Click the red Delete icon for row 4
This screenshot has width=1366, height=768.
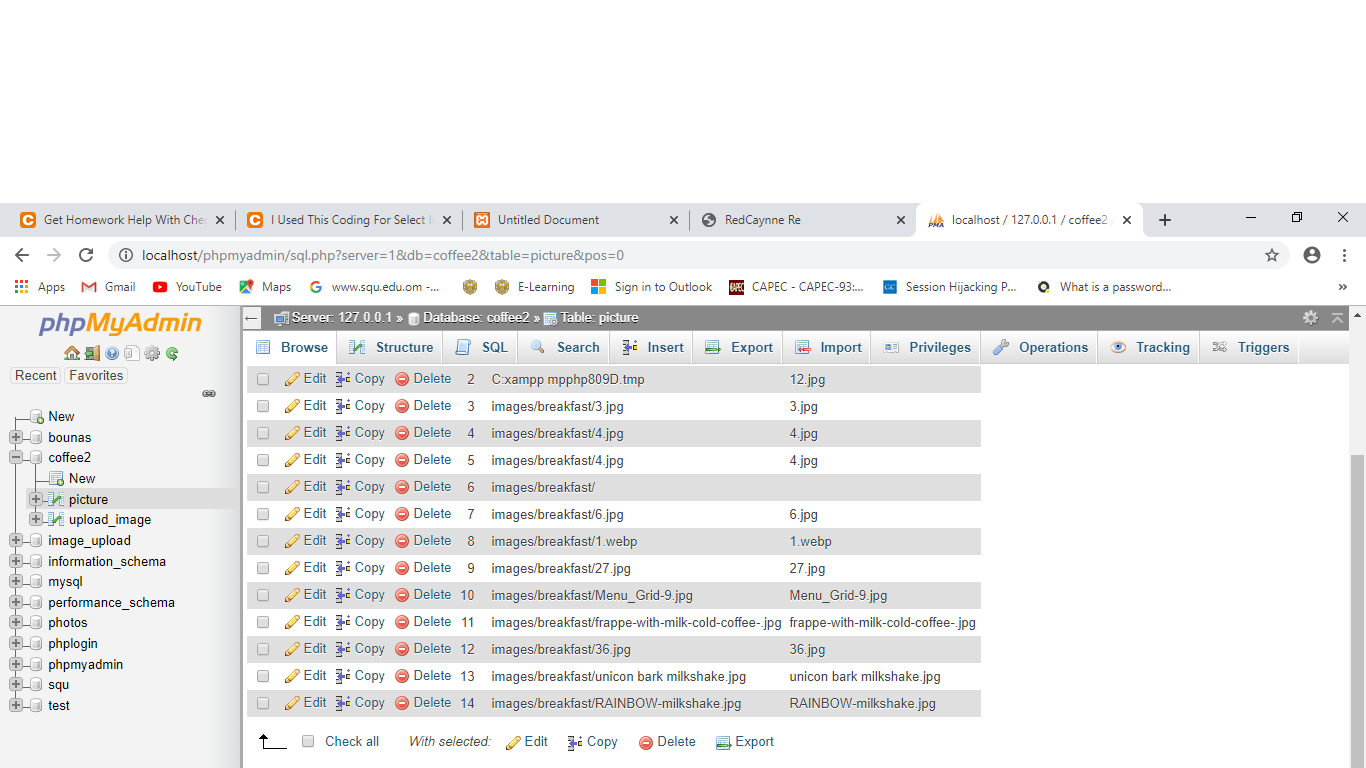(402, 433)
